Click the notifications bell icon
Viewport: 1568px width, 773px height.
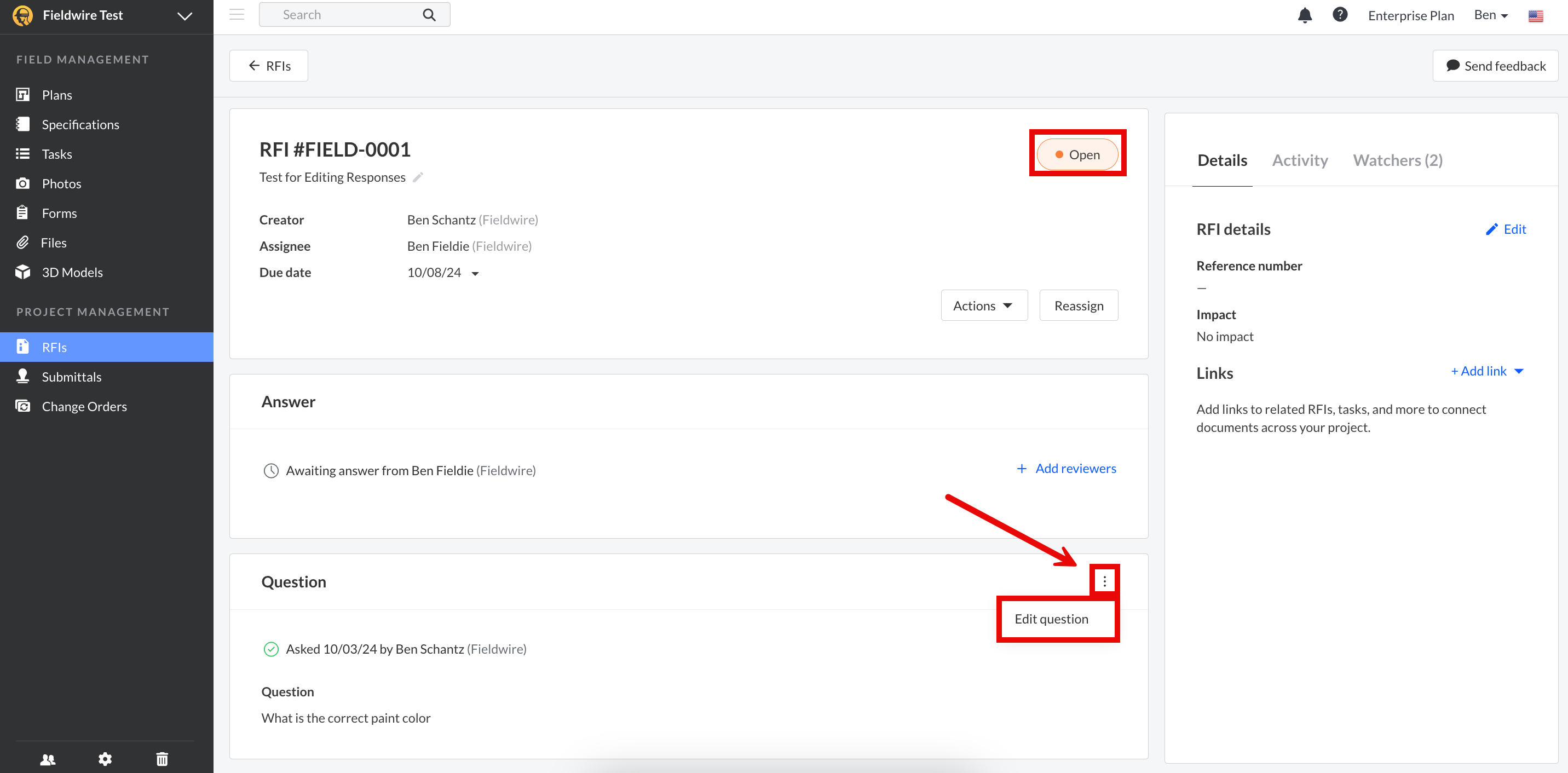[x=1305, y=15]
